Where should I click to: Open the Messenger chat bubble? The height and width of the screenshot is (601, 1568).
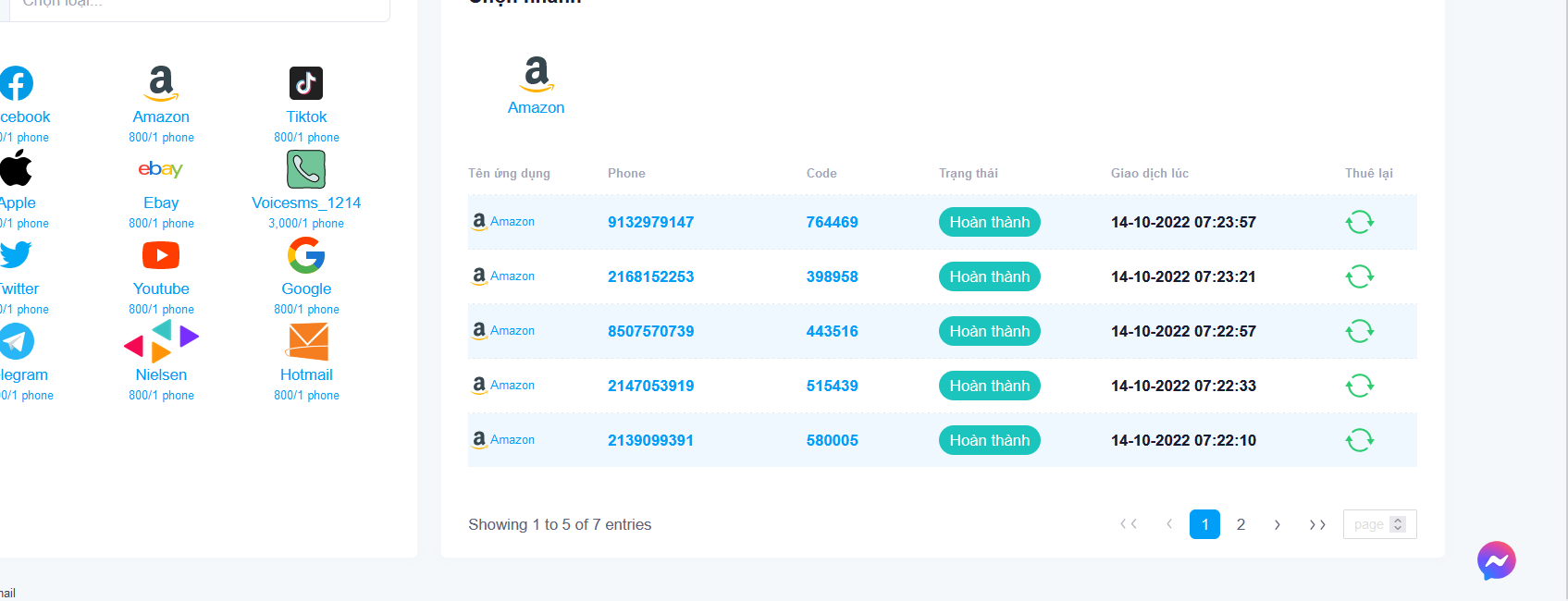click(1496, 560)
